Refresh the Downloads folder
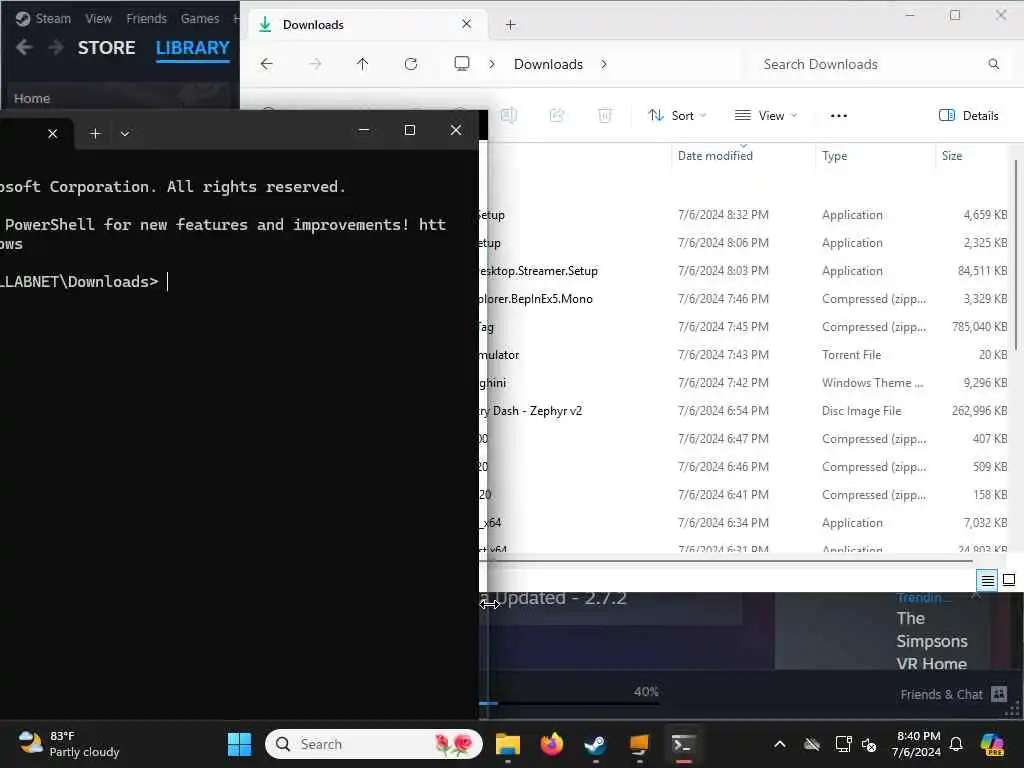 [x=411, y=64]
